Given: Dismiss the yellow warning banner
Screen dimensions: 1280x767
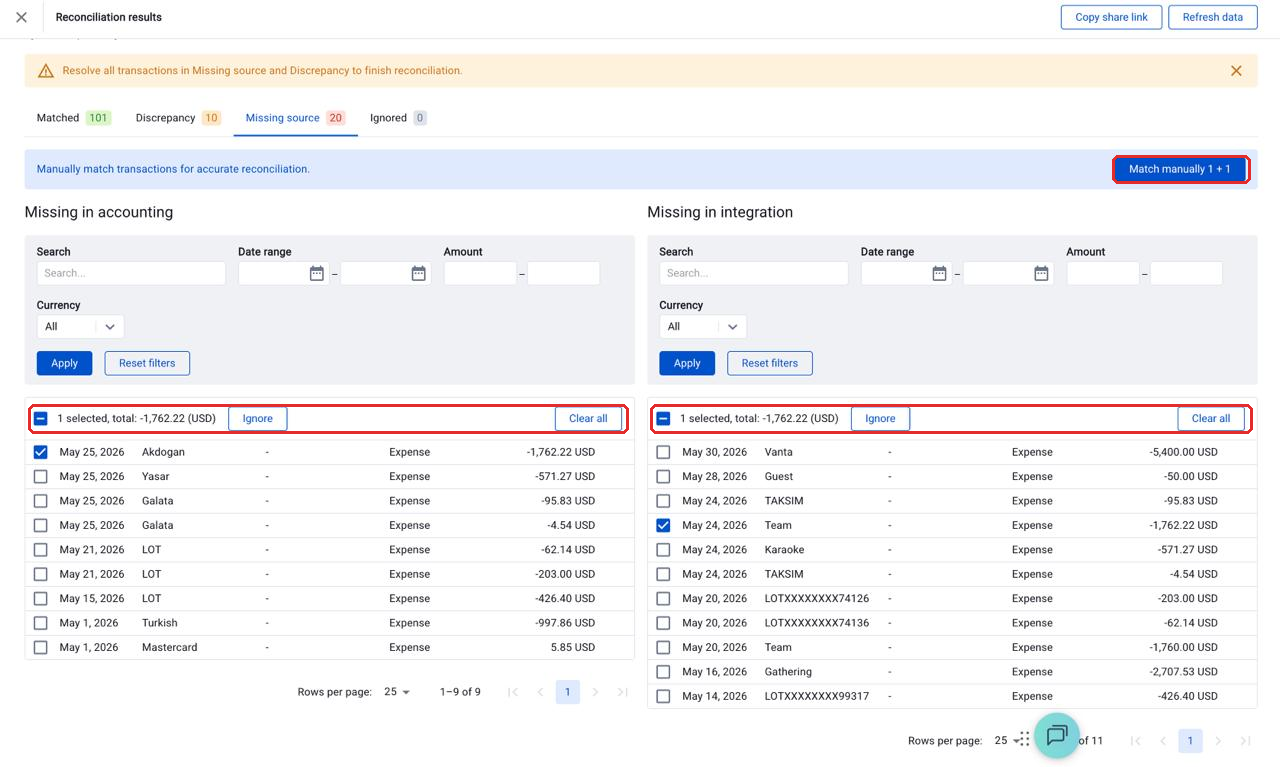Looking at the screenshot, I should click(x=1236, y=71).
